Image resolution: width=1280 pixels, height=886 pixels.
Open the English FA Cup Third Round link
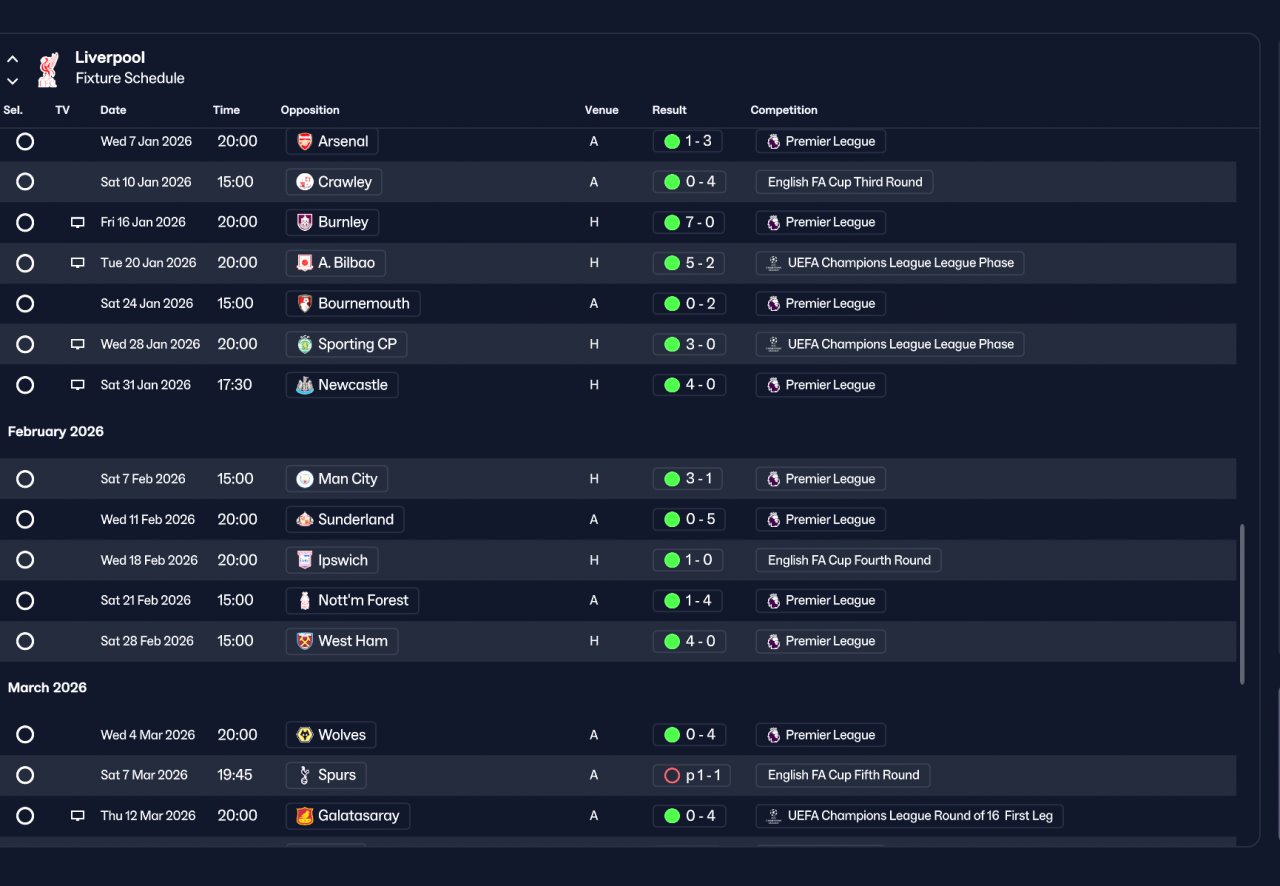coord(845,182)
